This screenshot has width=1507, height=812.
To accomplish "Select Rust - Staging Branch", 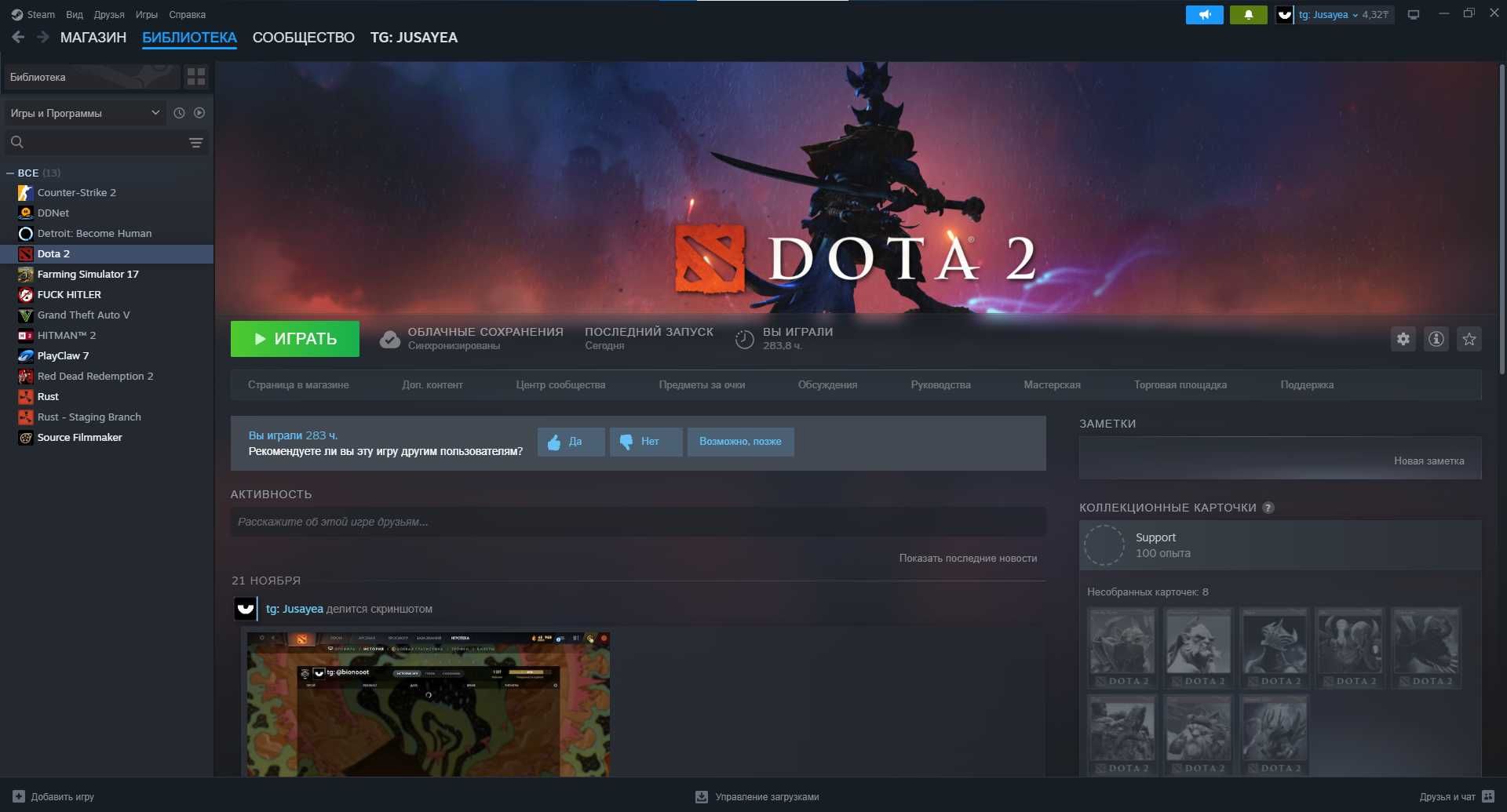I will coord(107,417).
